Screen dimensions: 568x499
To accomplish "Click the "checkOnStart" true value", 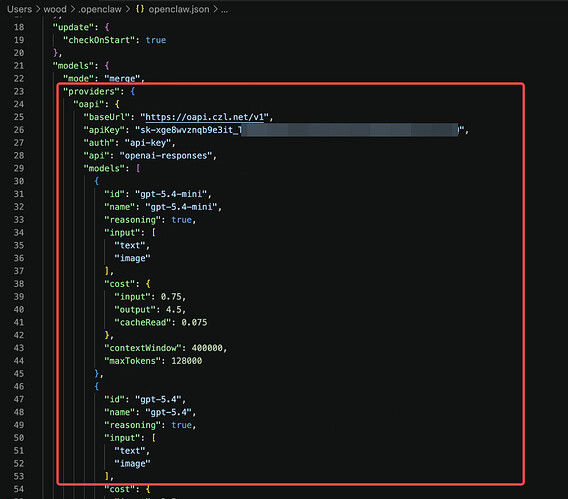I will point(156,40).
